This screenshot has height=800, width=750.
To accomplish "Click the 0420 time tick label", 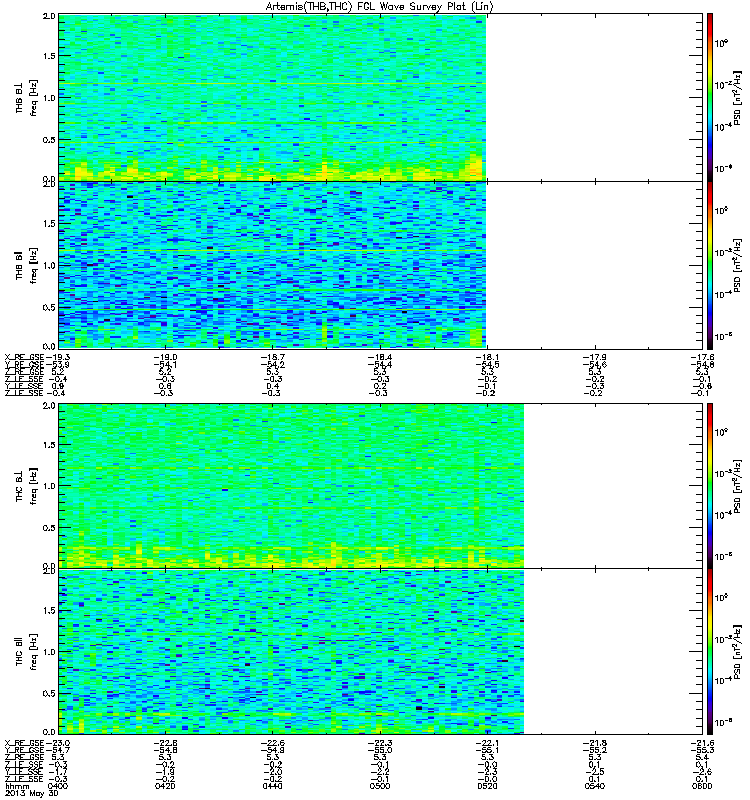I will tap(165, 786).
